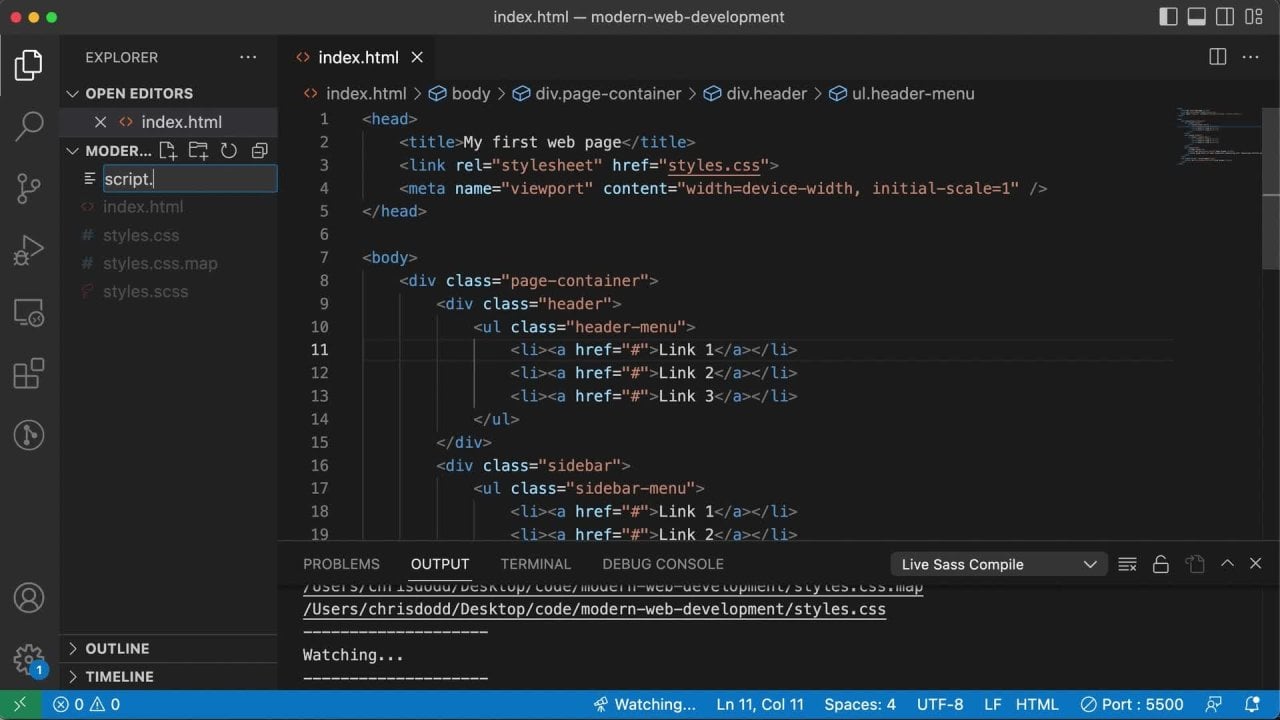Expand the Timeline section

coord(119,676)
